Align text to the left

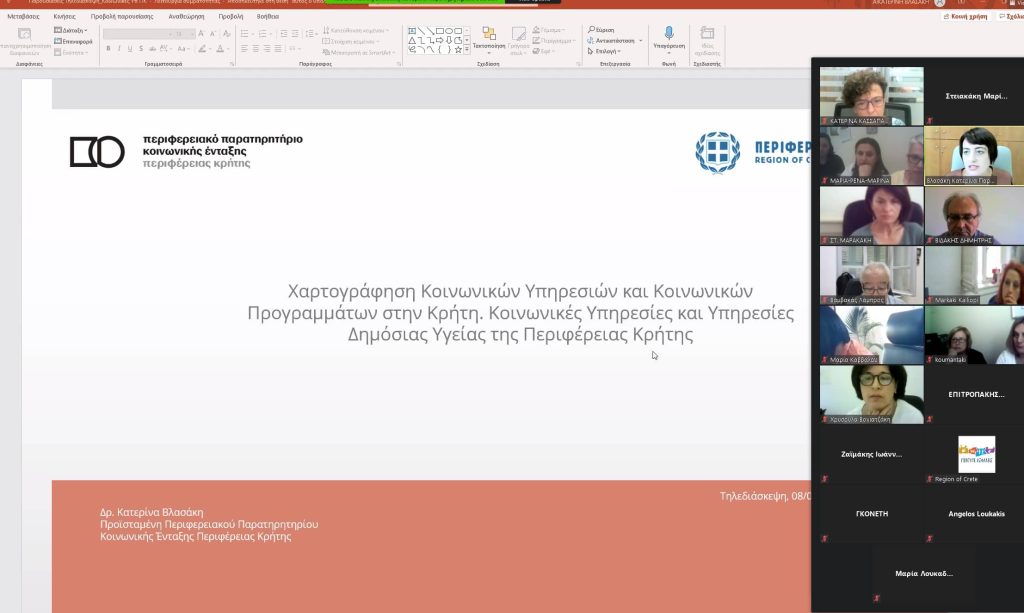[x=244, y=49]
